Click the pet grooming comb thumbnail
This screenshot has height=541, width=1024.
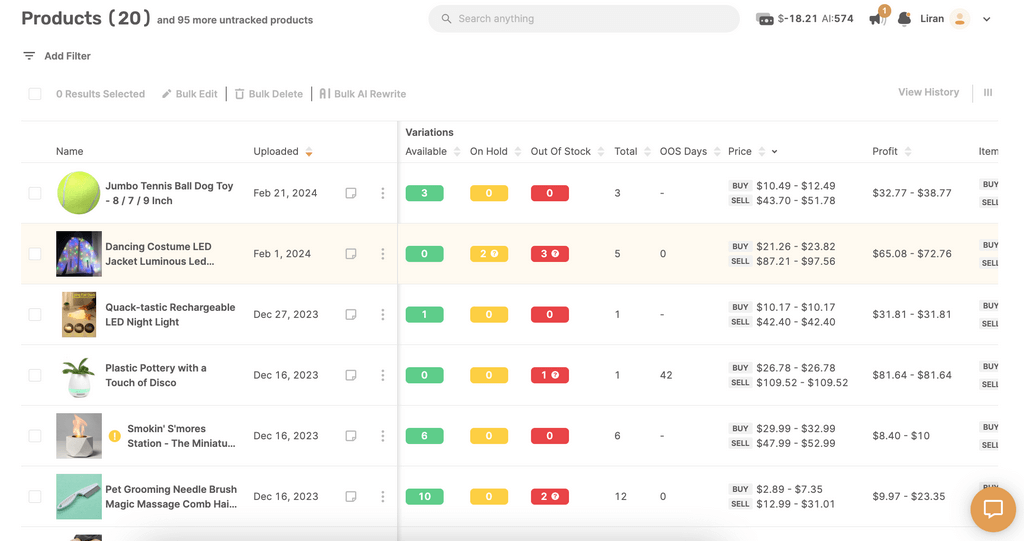(x=79, y=497)
